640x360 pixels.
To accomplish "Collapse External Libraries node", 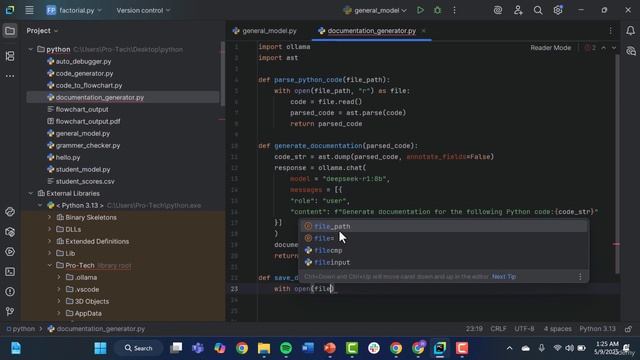I will pyautogui.click(x=31, y=193).
